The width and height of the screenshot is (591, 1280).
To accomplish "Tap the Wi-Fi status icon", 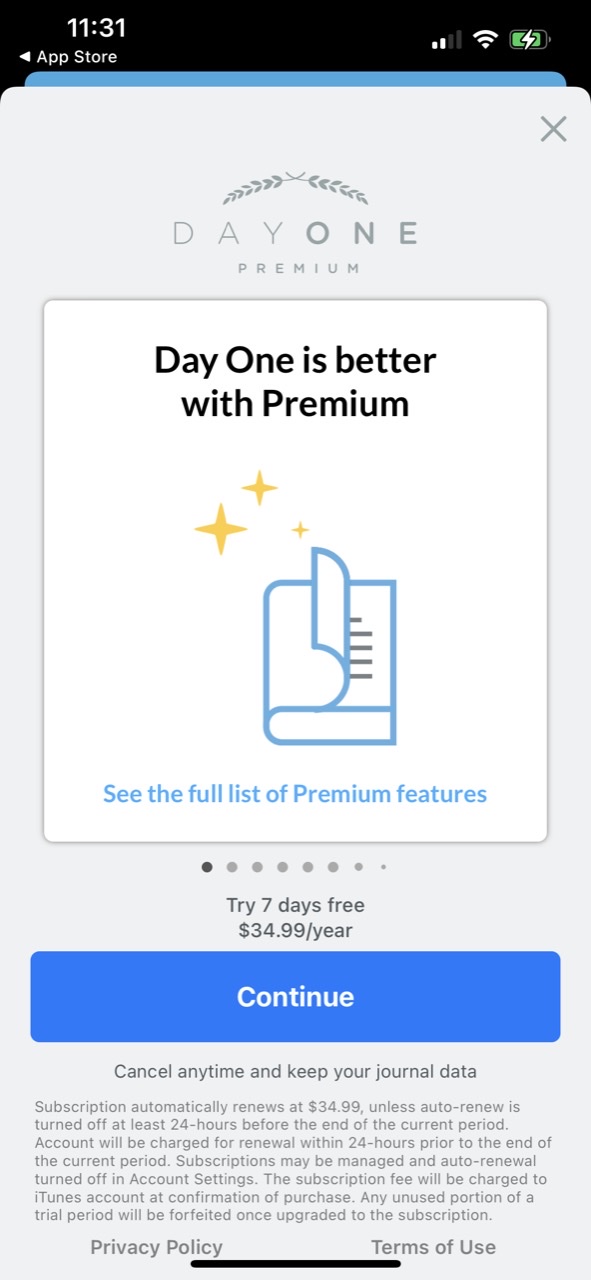I will coord(486,40).
